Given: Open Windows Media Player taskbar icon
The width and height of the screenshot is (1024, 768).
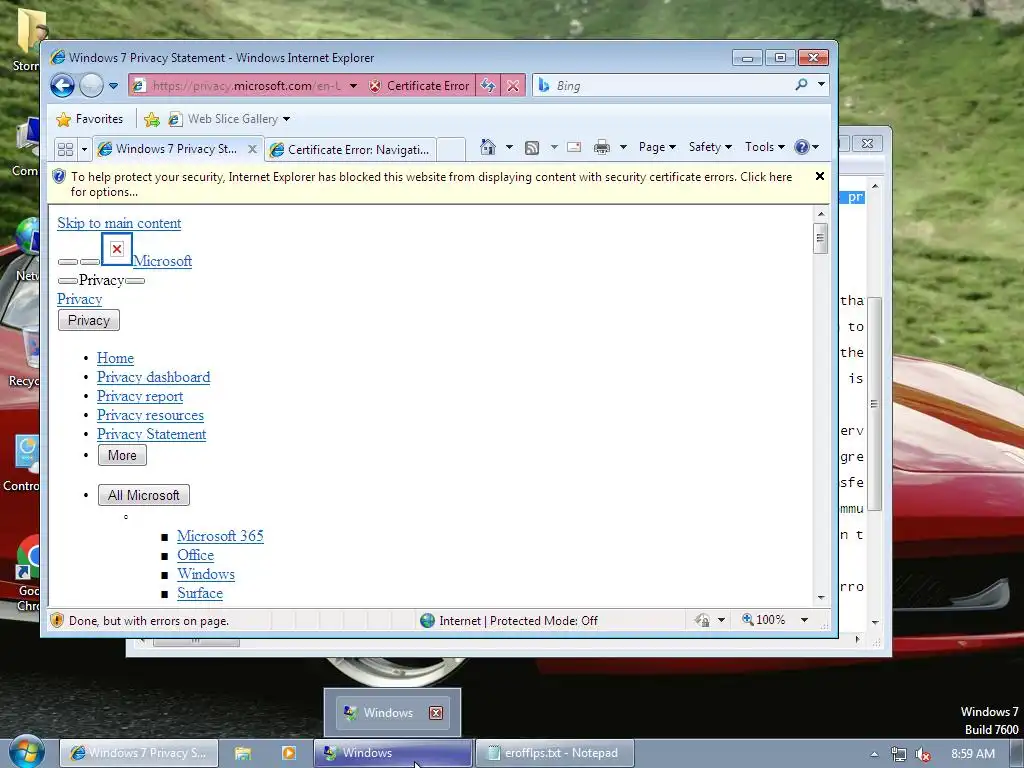Looking at the screenshot, I should 289,753.
